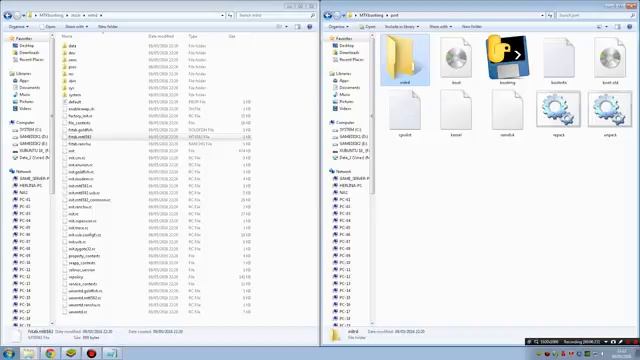
Task: Open Chrome from the taskbar
Action: tap(51, 353)
